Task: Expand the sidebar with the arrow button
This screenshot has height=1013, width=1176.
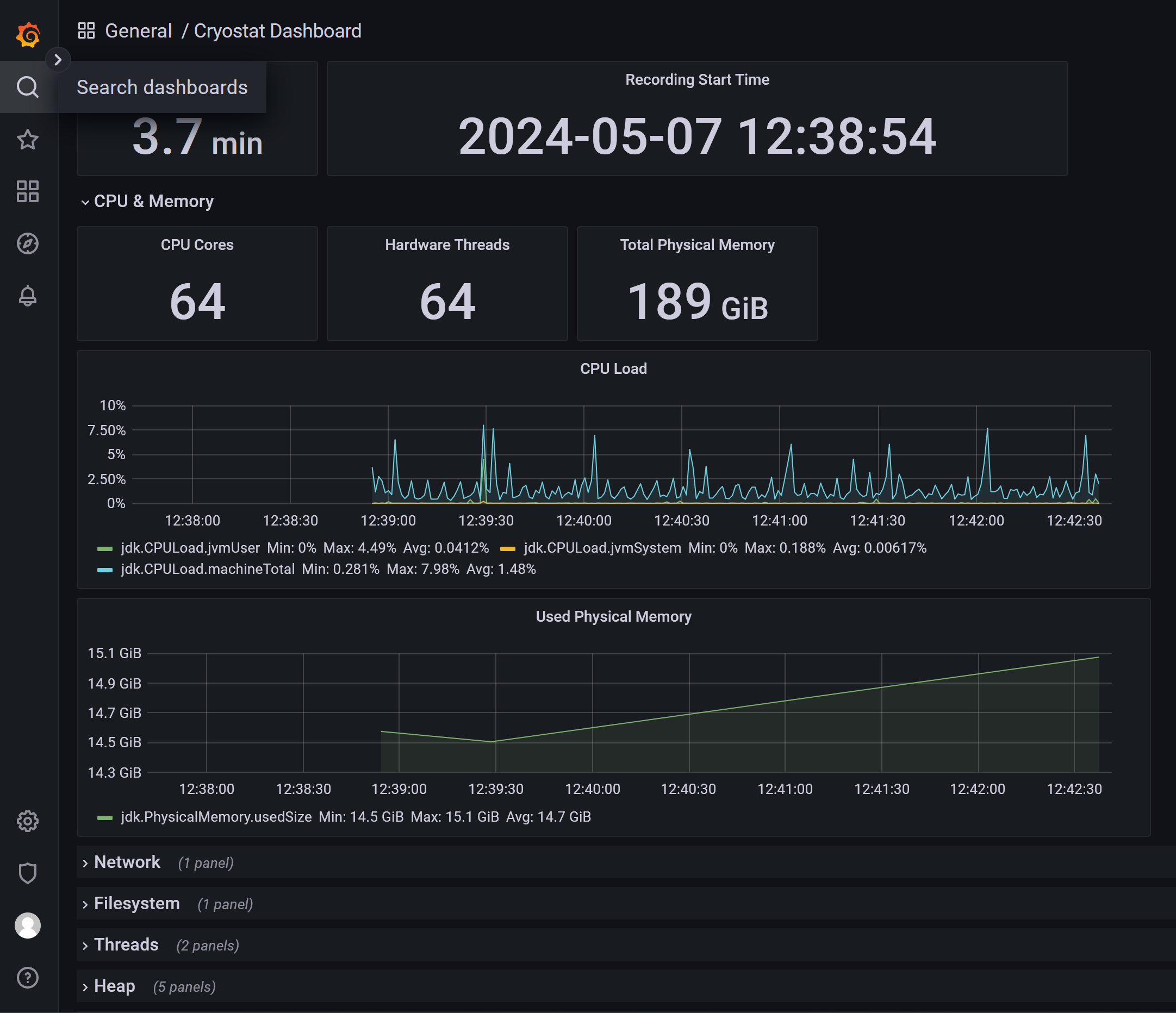Action: click(58, 60)
